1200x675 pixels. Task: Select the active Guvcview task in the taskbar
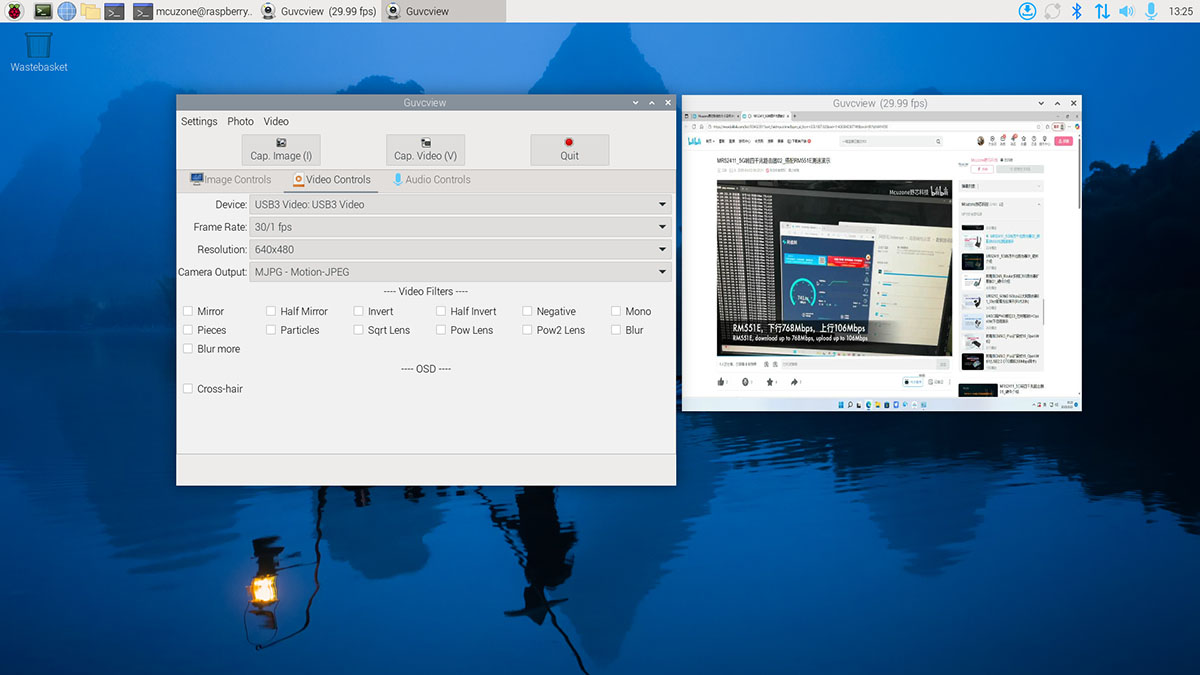pyautogui.click(x=443, y=11)
